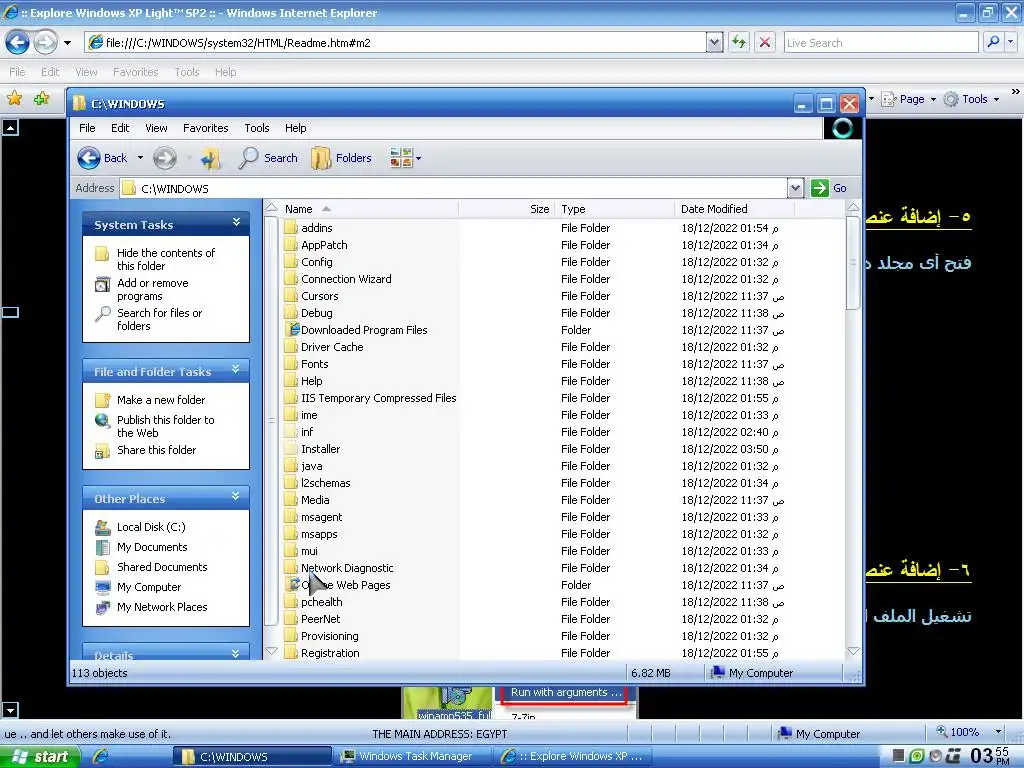1024x768 pixels.
Task: Click the file list scroll down arrow
Action: (x=852, y=651)
